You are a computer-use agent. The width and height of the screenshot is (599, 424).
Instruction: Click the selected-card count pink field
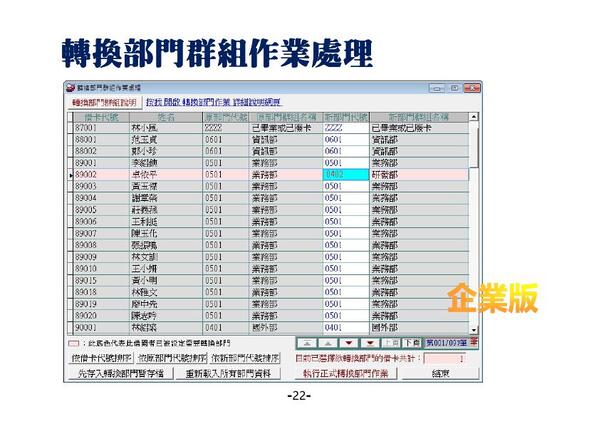445,359
